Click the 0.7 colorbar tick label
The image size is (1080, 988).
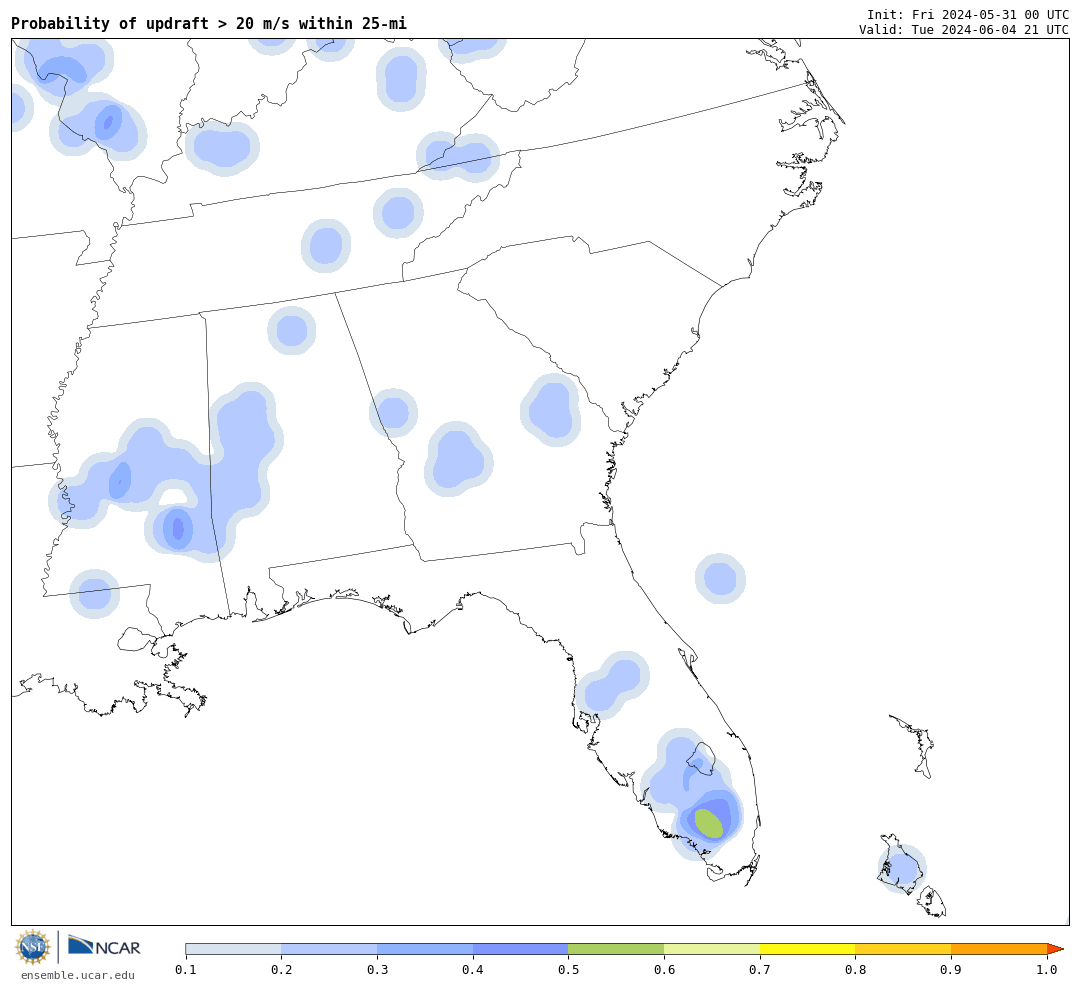760,970
